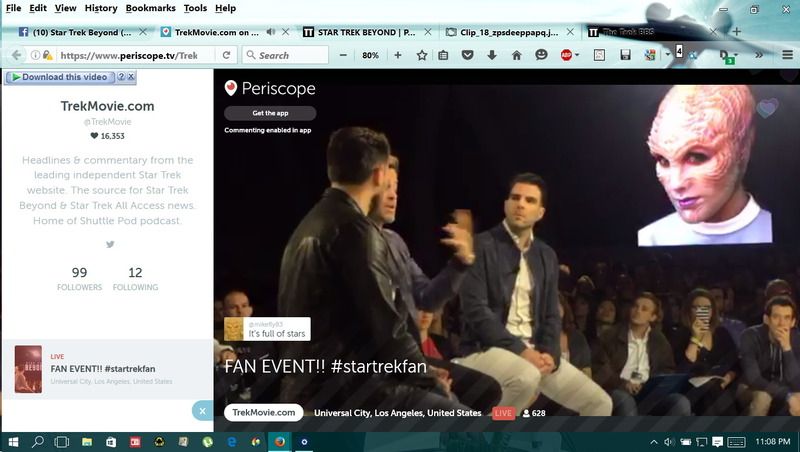Expand the toolbar overflow chevron
This screenshot has width=800, height=452.
pos(759,55)
